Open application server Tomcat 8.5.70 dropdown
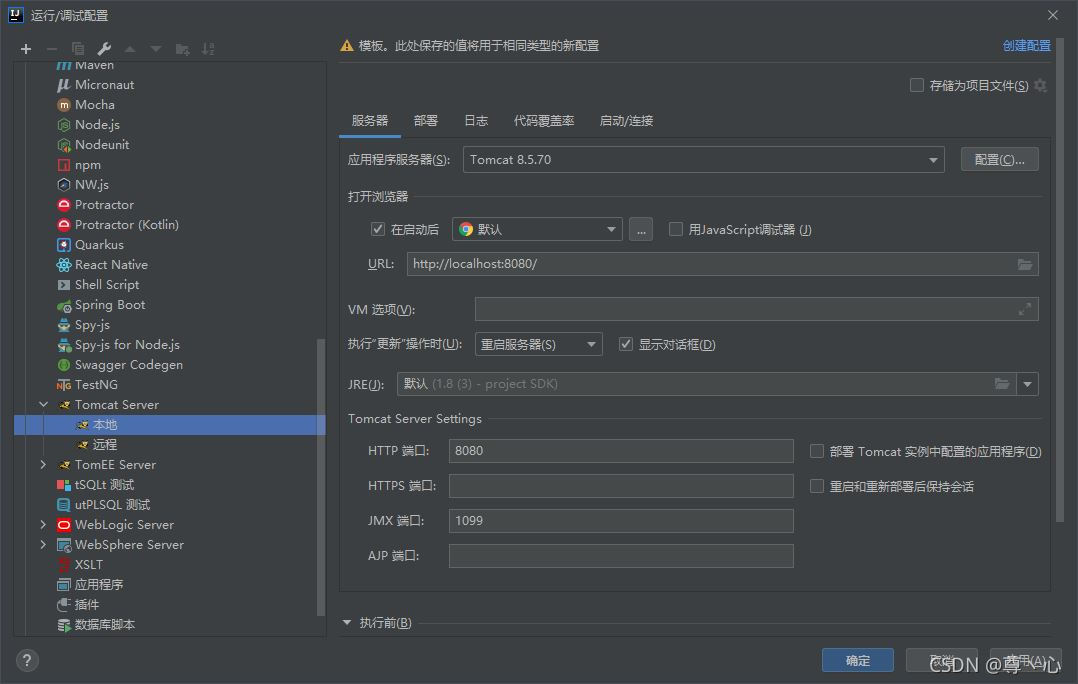The image size is (1078, 684). point(703,159)
